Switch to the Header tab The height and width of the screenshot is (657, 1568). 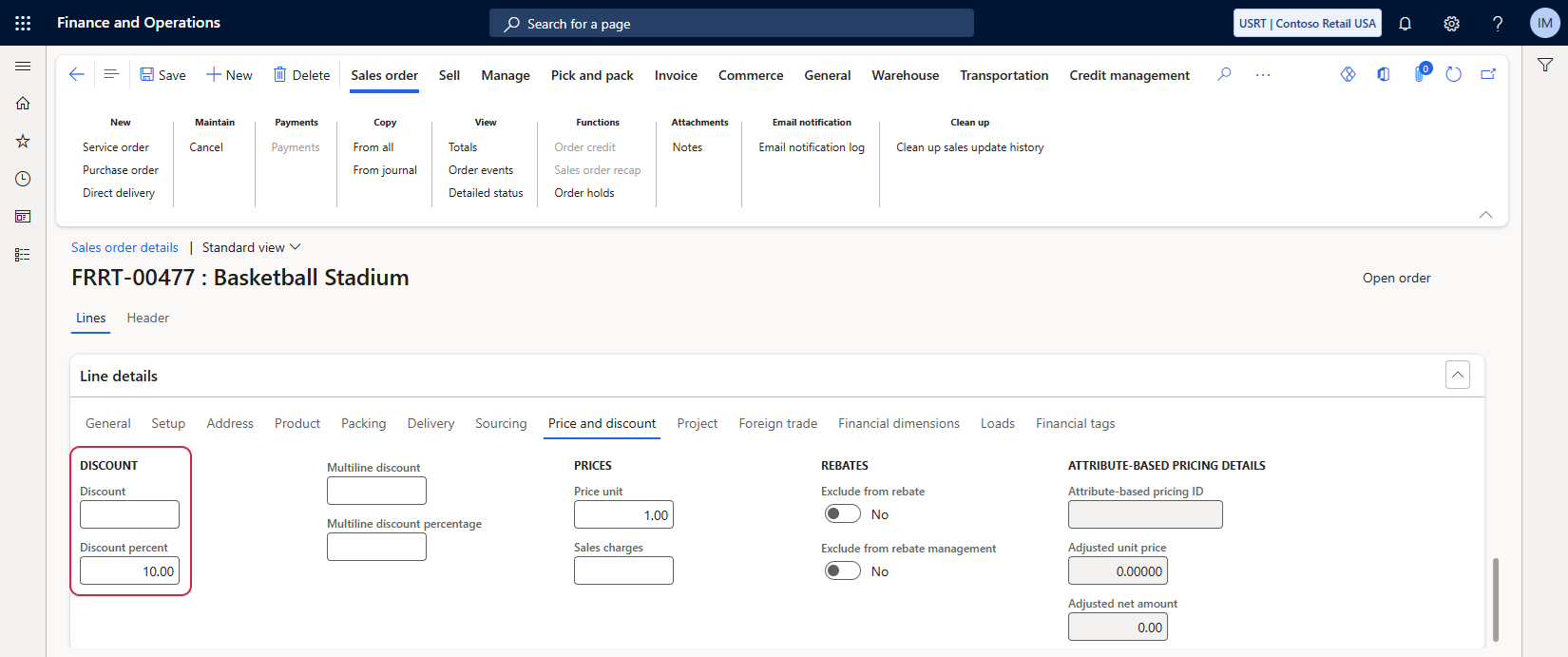[147, 319]
